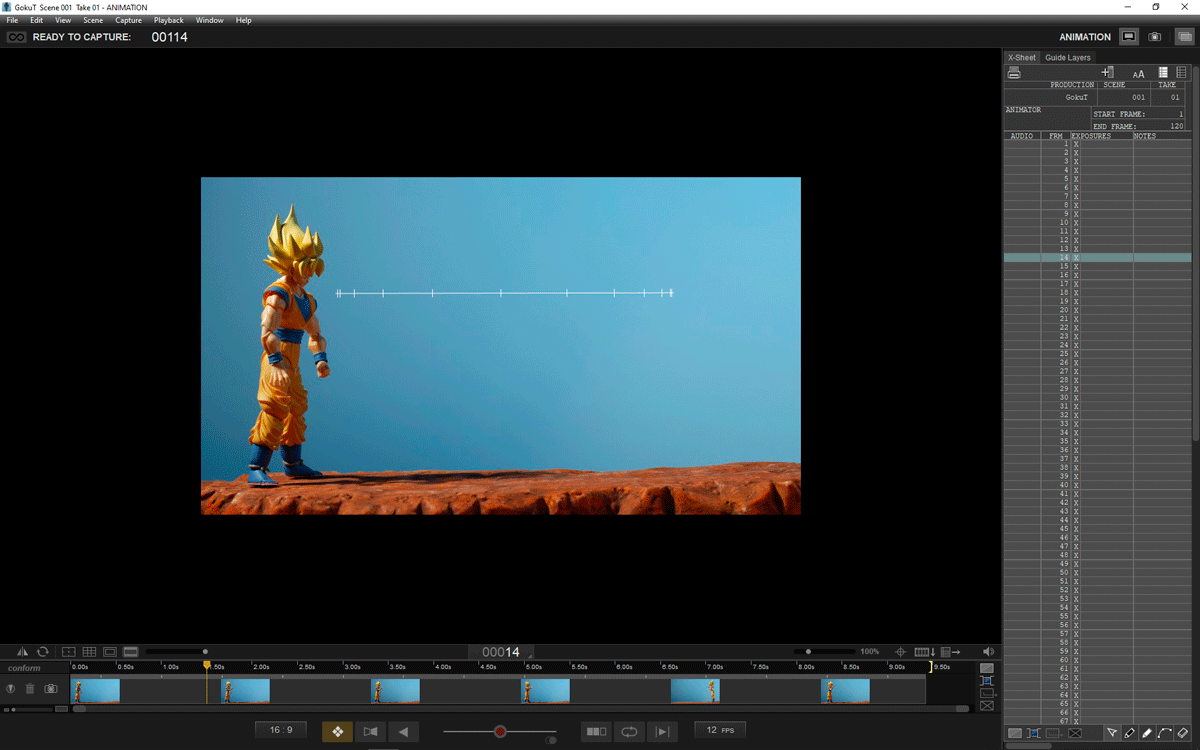The image size is (1200, 750).
Task: Adjust the 100% zoom slider
Action: (825, 652)
